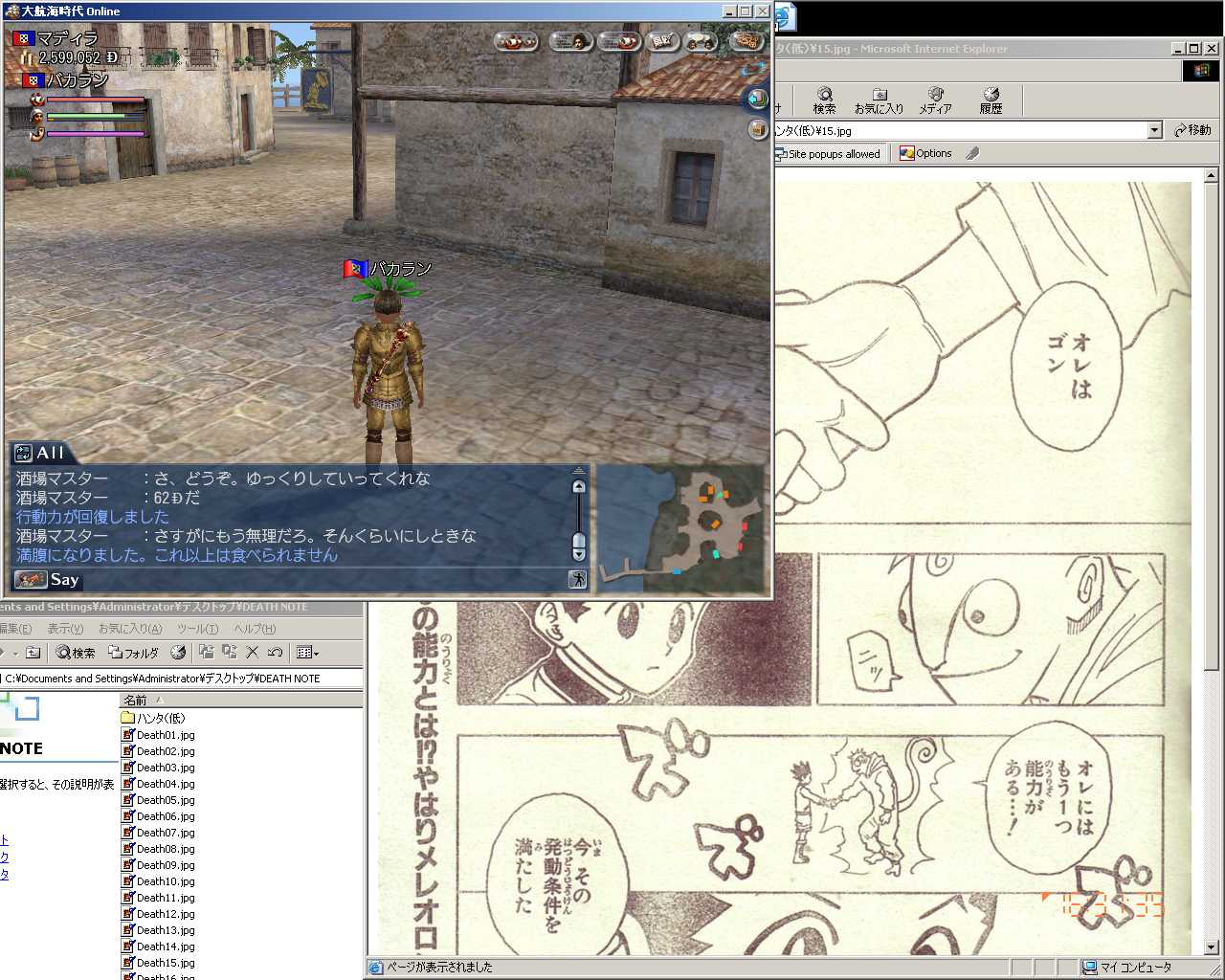Open the Views dropdown in Explorer toolbar
The width and height of the screenshot is (1225, 980).
(x=307, y=653)
